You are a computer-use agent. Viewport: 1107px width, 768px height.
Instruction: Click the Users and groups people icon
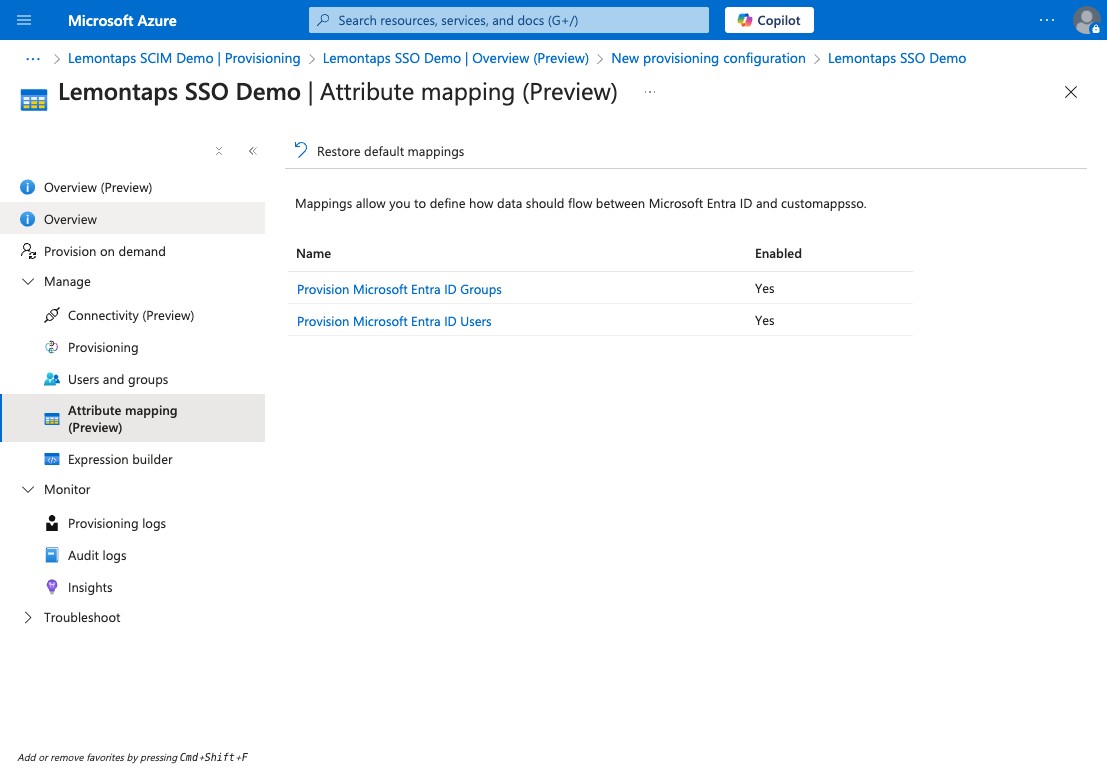52,379
